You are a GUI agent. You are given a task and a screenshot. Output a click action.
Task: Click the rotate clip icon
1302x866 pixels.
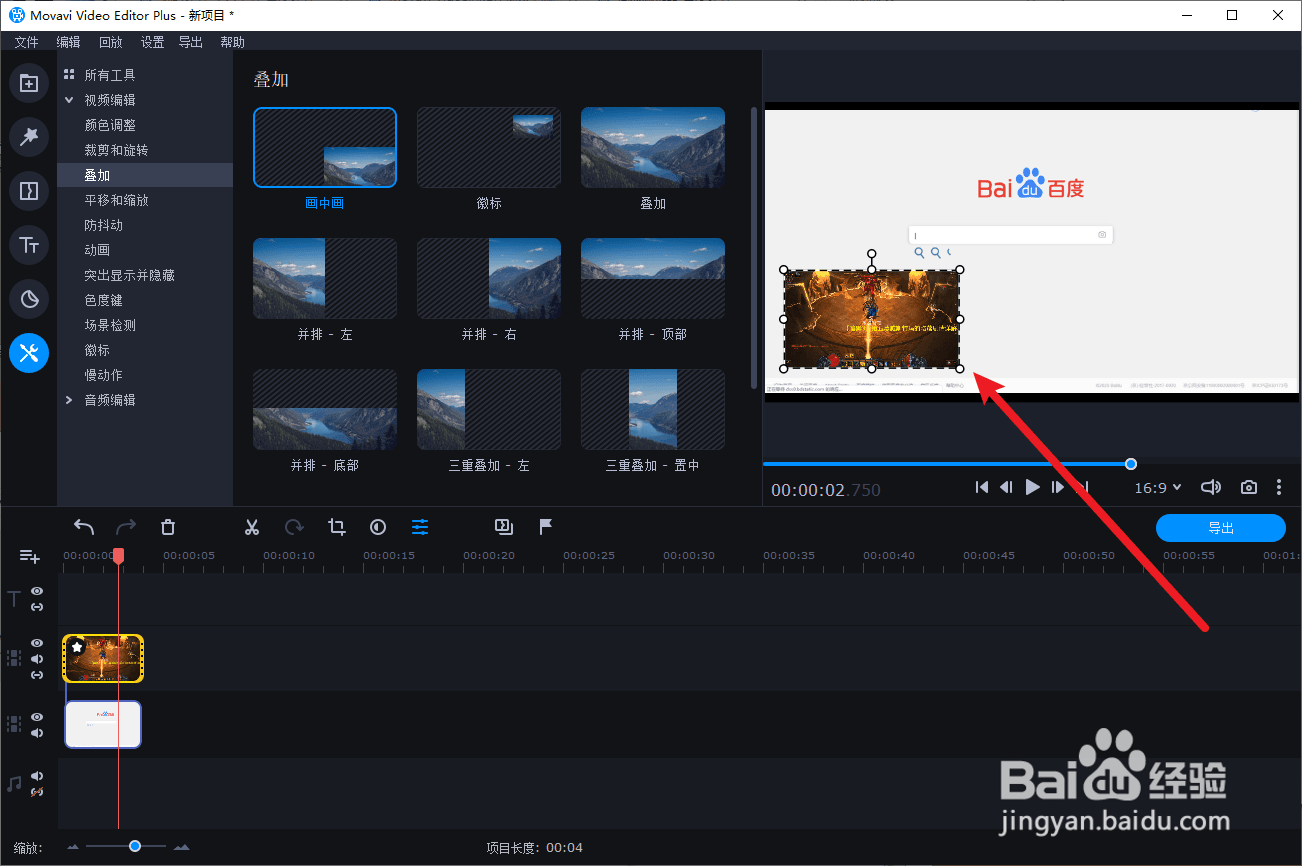(x=294, y=527)
